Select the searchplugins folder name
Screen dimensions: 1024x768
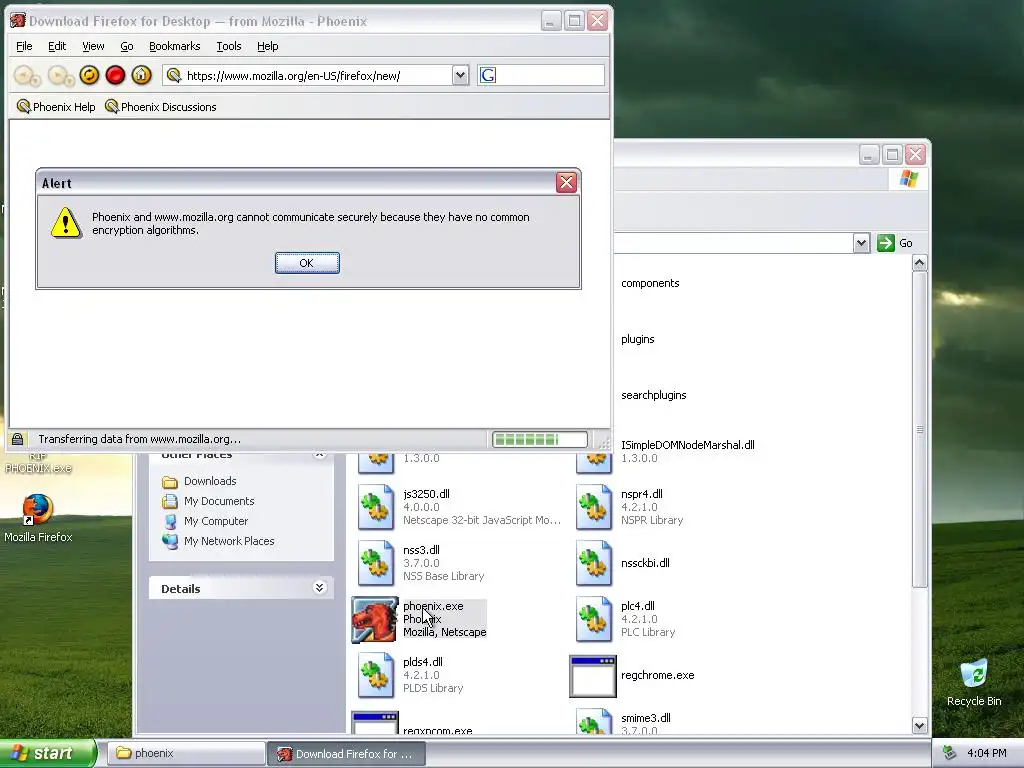tap(654, 395)
